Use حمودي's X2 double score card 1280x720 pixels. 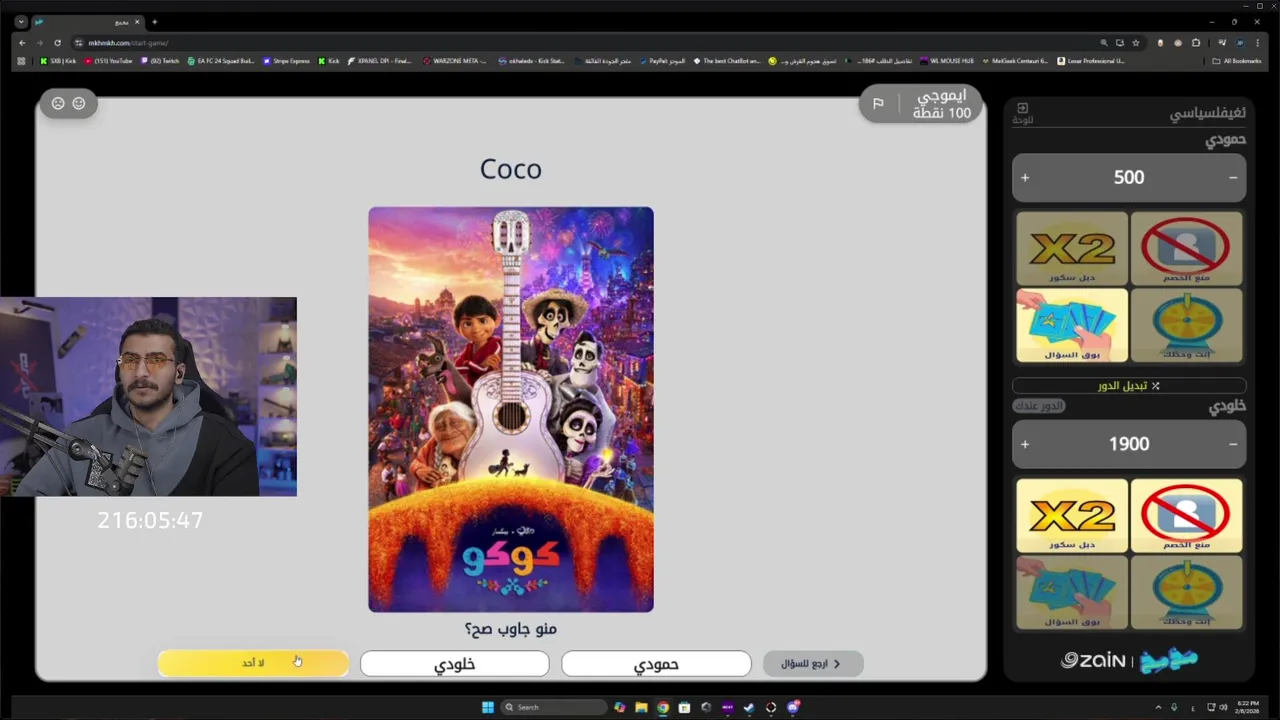coord(1072,247)
